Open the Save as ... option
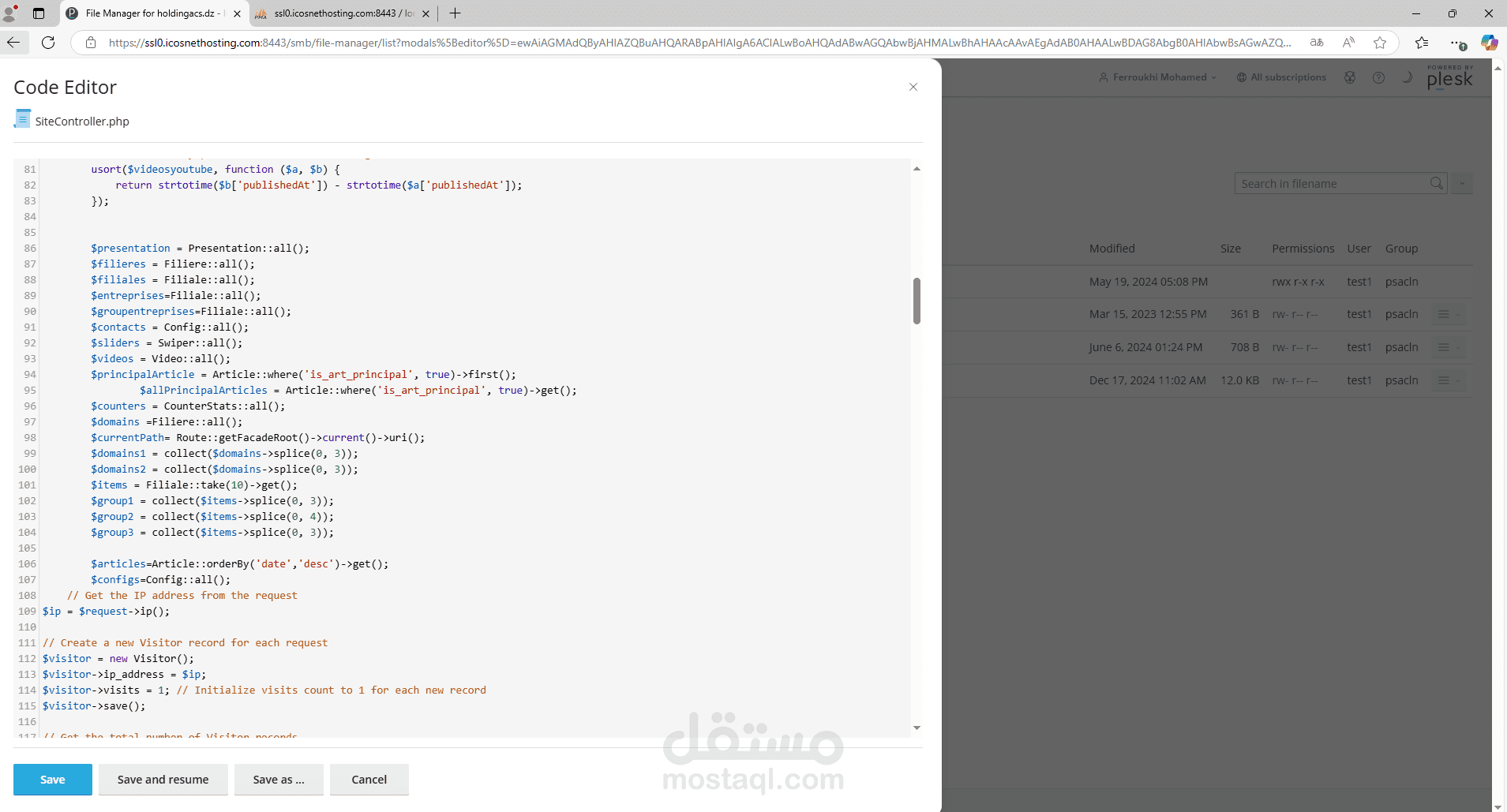Screen dimensions: 1507x812 click(x=279, y=780)
